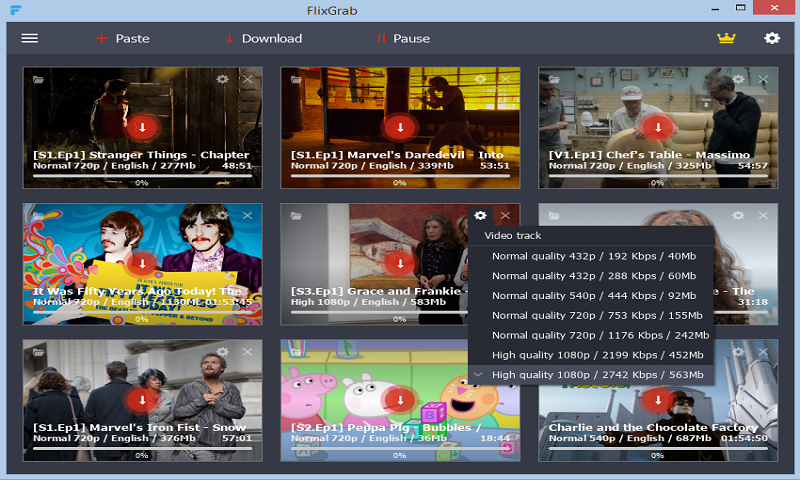Pick High quality 1080p / 2199 Kbps / 452Mb

pyautogui.click(x=591, y=355)
